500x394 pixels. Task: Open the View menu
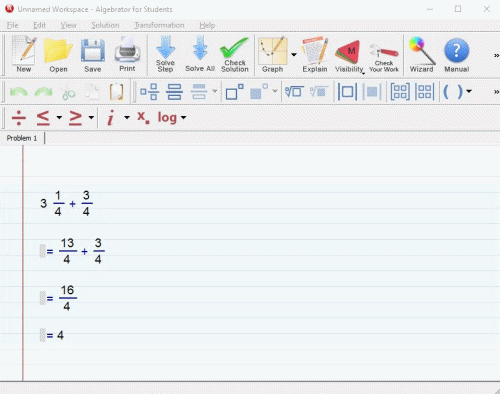(x=68, y=25)
